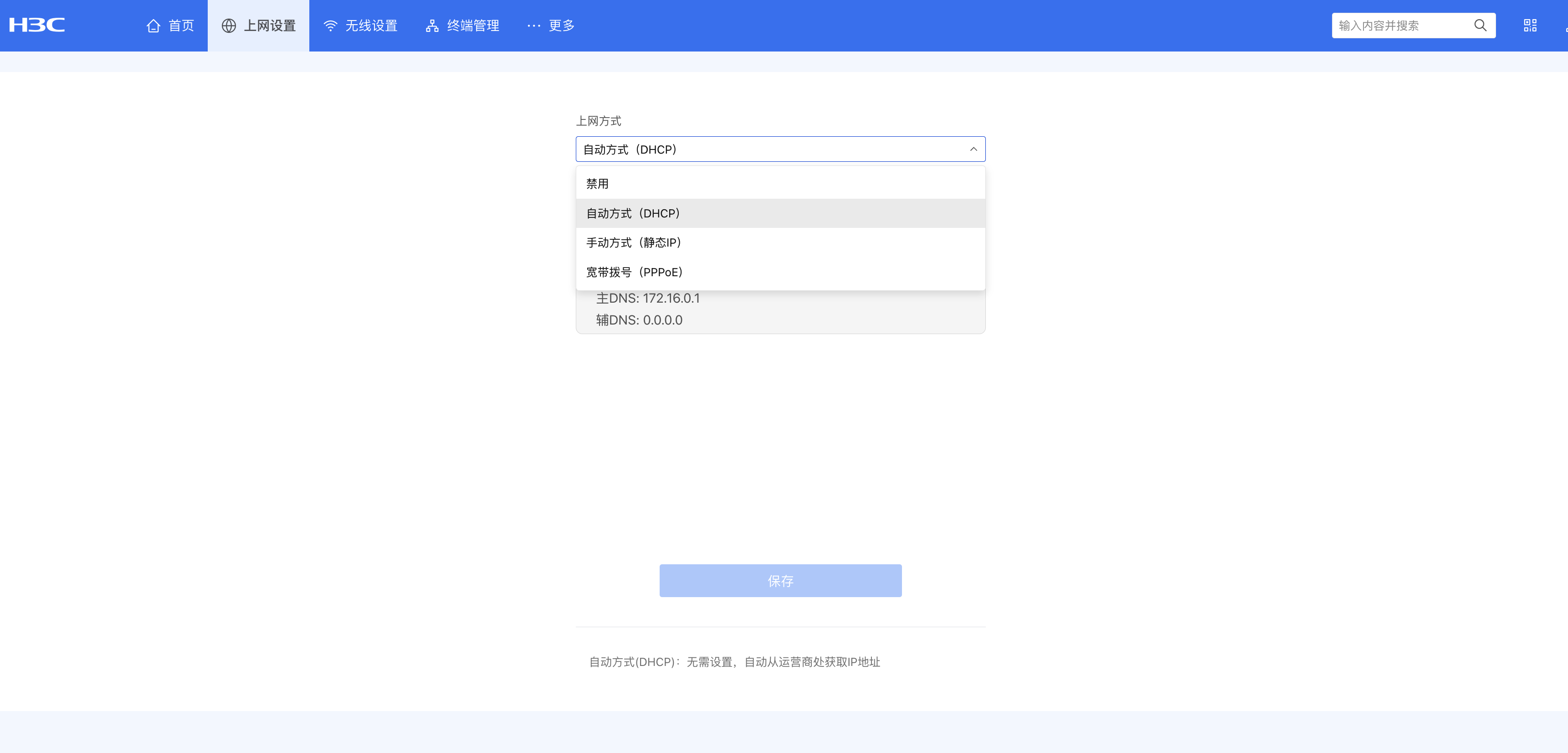
Task: Open the 首页 tab
Action: coord(180,26)
